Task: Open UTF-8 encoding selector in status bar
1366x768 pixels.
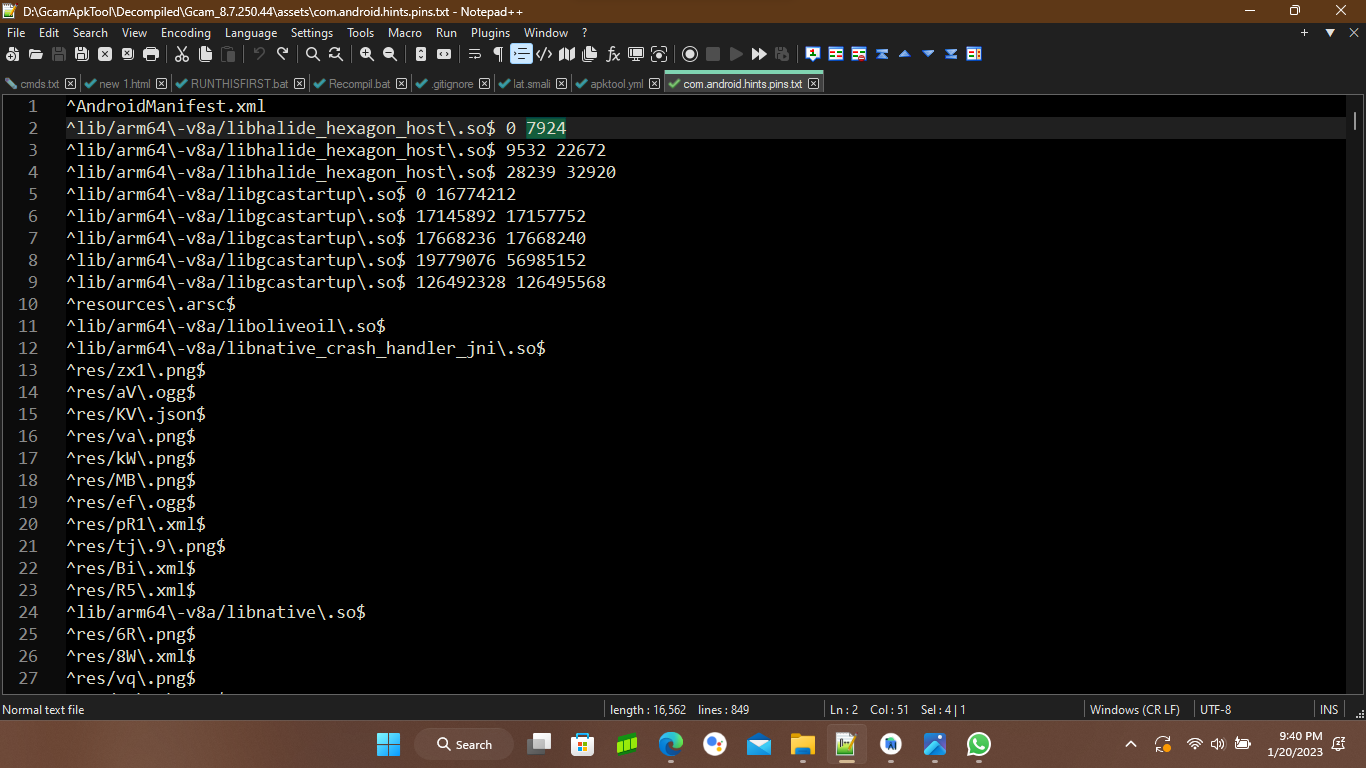Action: coord(1216,710)
